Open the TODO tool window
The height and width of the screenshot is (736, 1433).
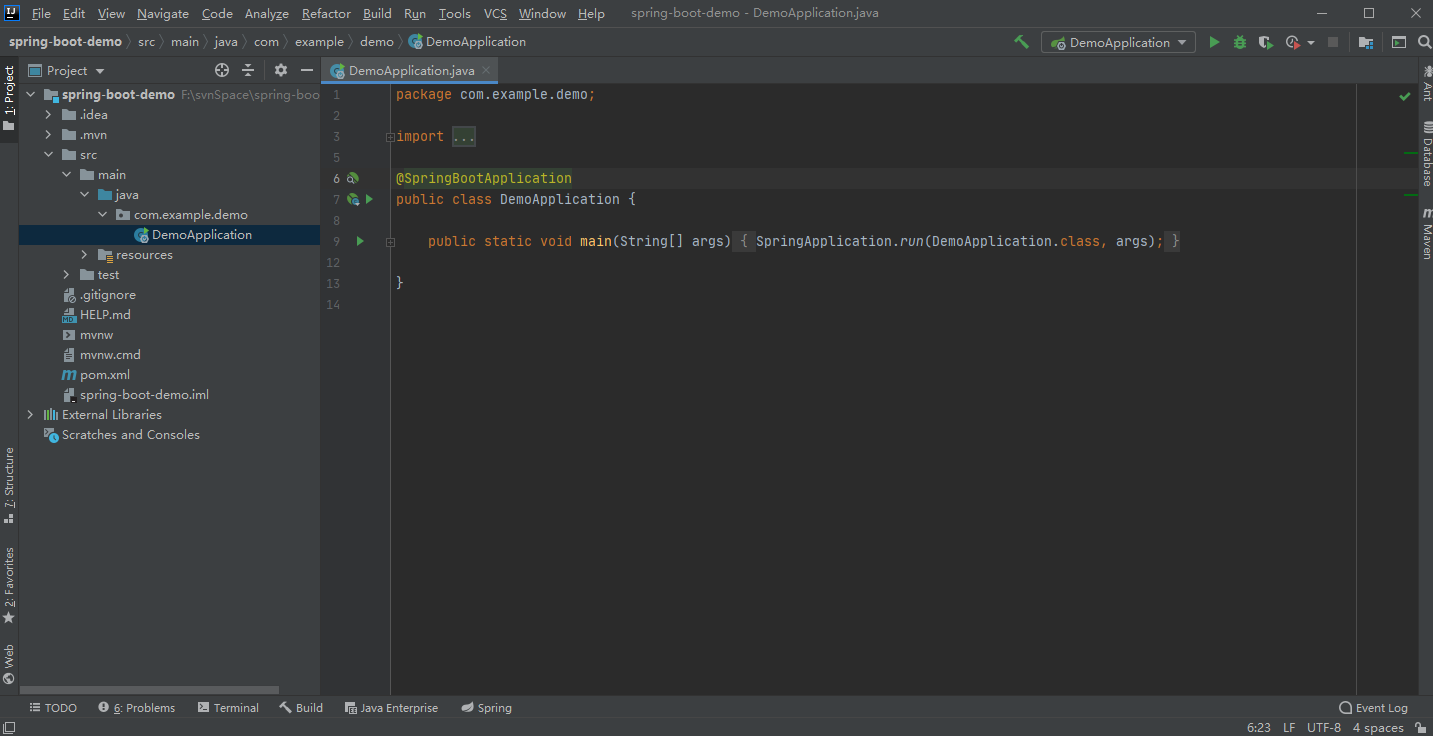(x=52, y=708)
